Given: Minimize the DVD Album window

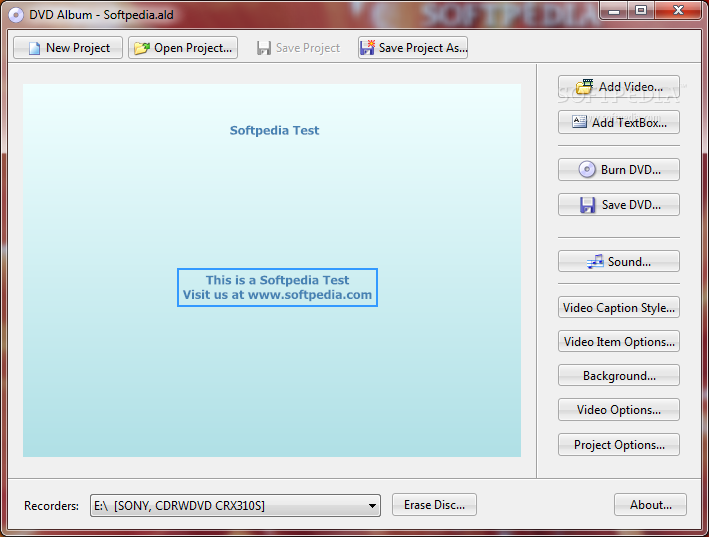Looking at the screenshot, I should pos(614,10).
